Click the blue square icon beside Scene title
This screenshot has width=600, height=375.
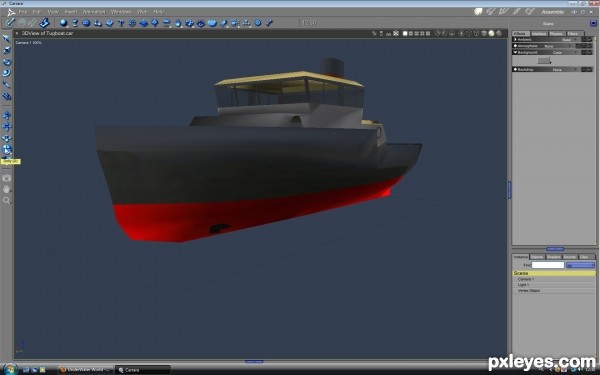coord(593,24)
